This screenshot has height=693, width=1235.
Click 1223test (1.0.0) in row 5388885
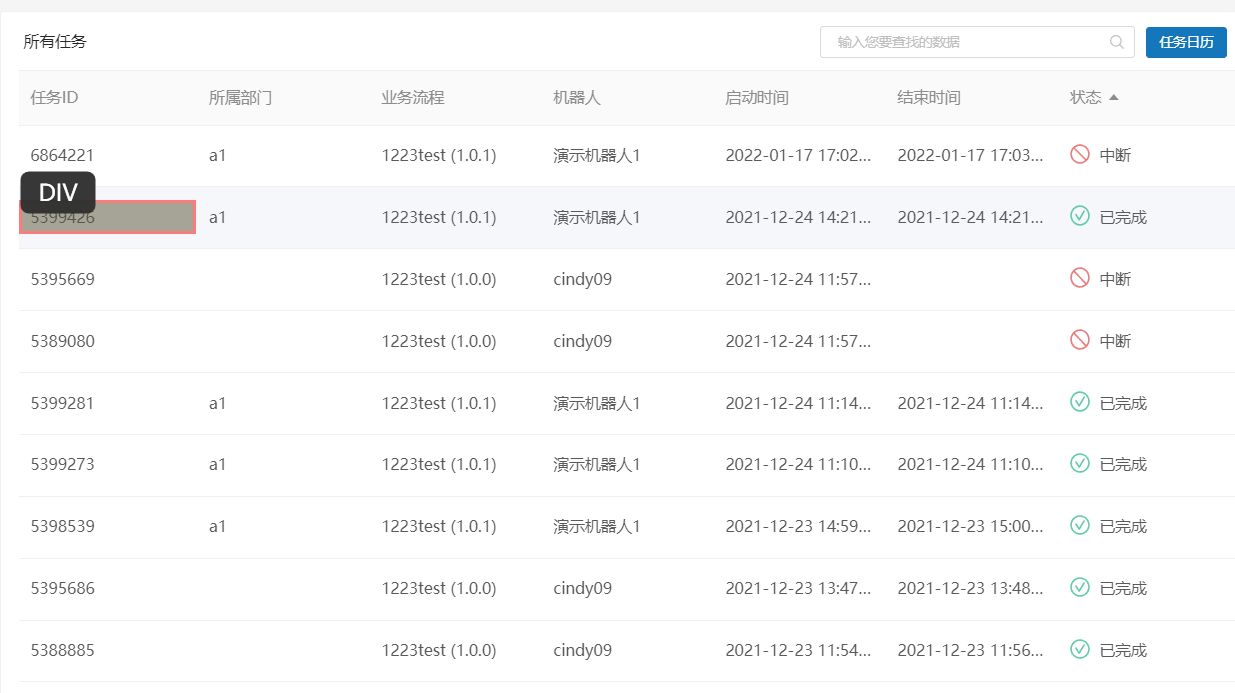click(x=438, y=650)
